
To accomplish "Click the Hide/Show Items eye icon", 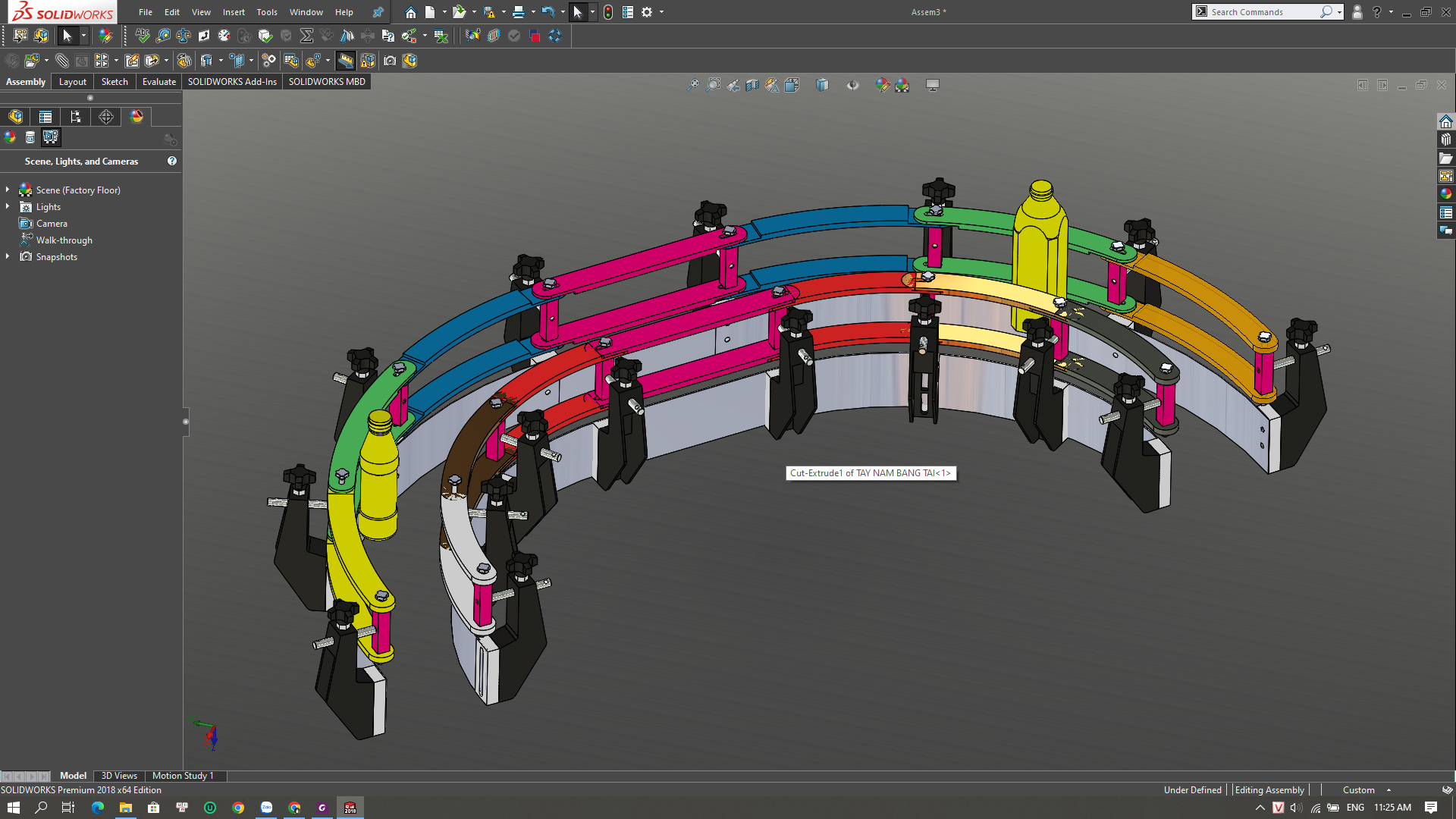I will tap(853, 86).
